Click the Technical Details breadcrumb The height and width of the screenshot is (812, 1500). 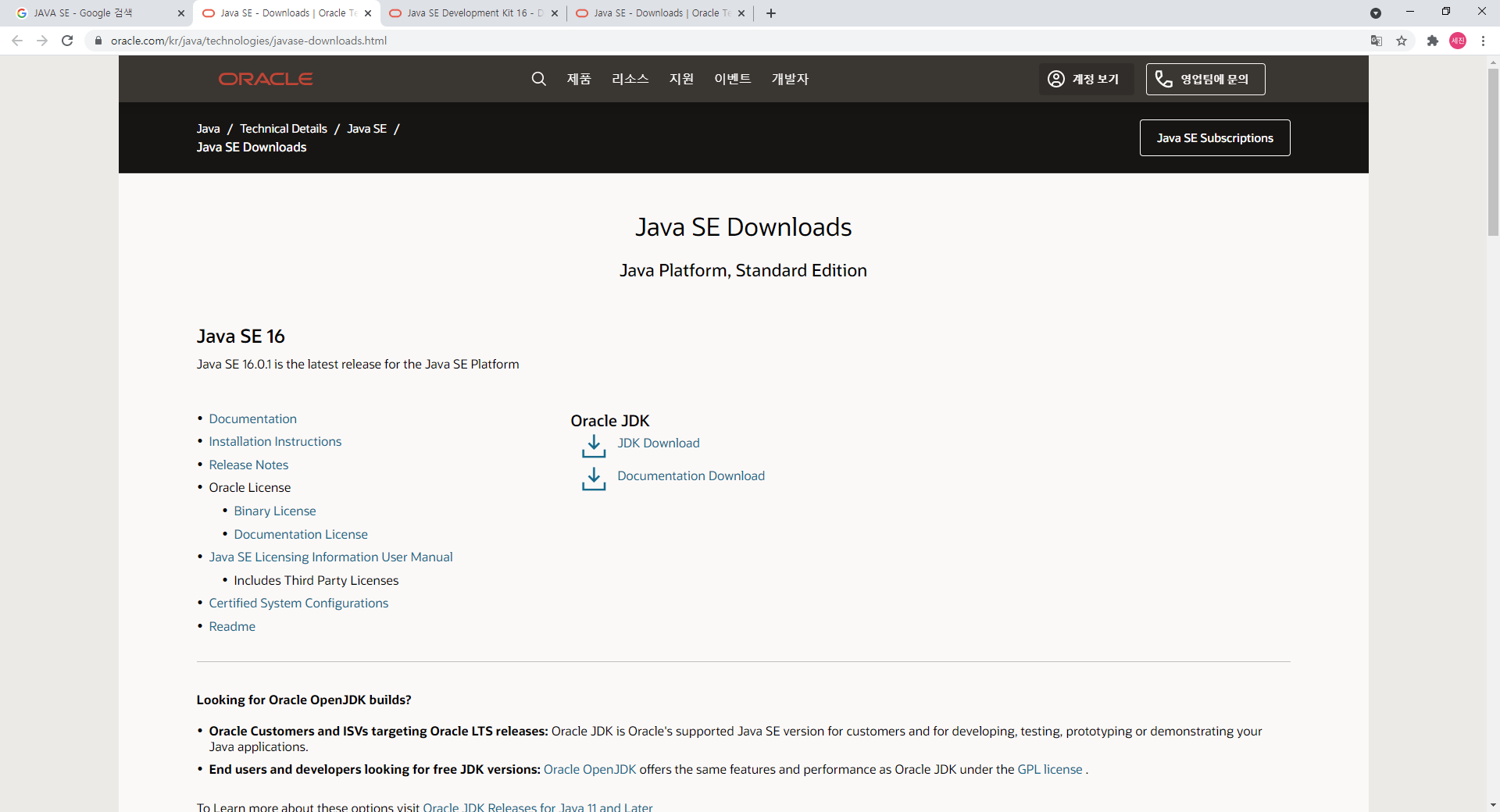[x=284, y=129]
